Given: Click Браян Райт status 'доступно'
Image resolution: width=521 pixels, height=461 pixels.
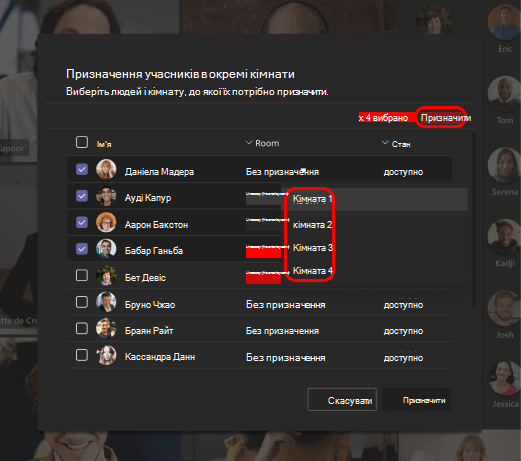Looking at the screenshot, I should coord(403,331).
